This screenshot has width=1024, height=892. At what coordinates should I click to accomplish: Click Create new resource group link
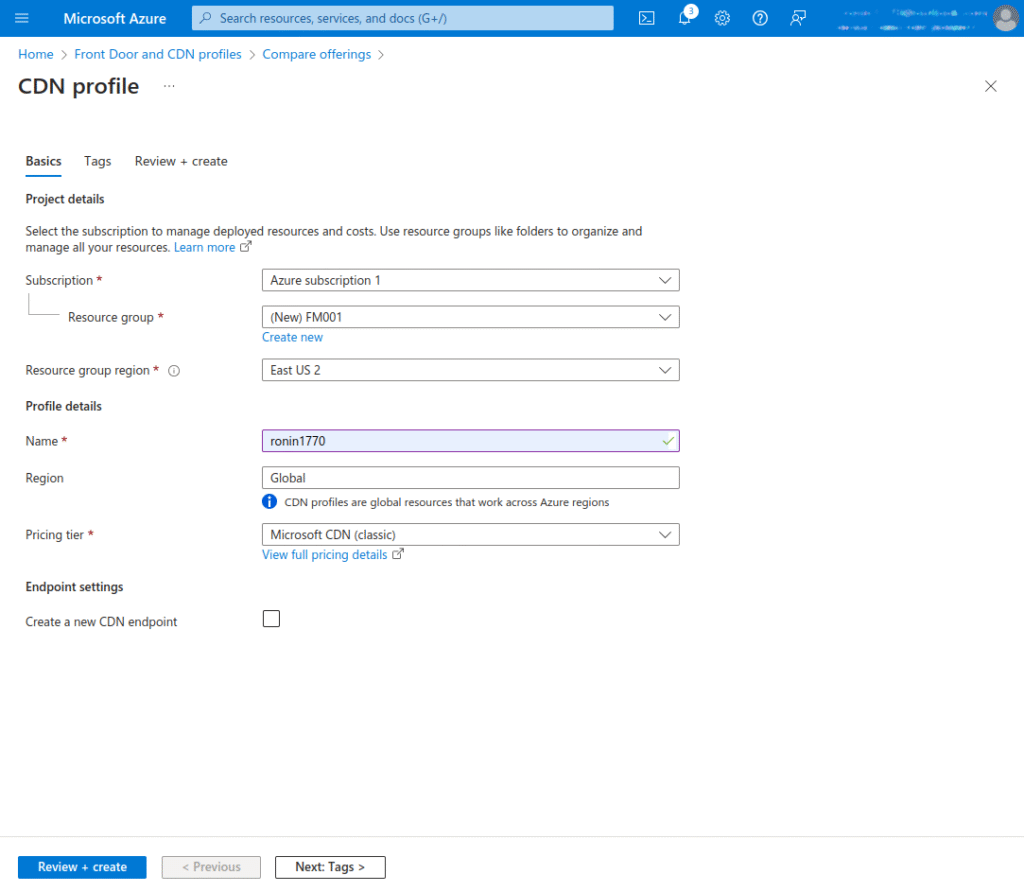tap(293, 337)
